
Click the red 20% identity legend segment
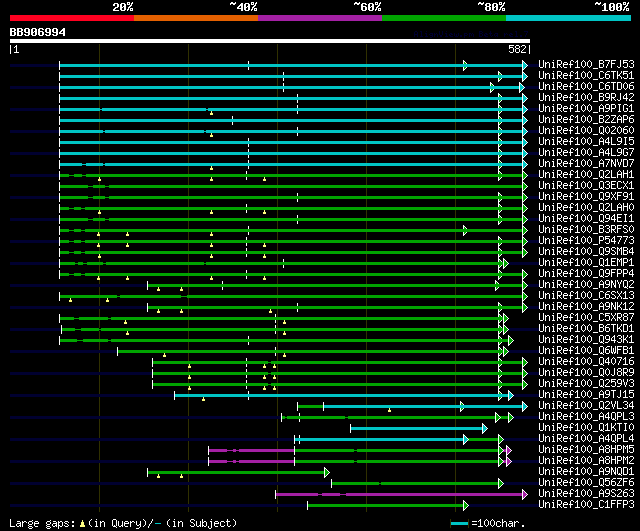(x=72, y=18)
